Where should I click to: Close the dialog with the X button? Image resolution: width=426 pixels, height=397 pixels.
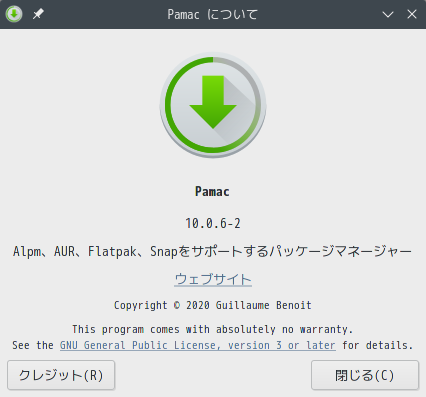(x=412, y=14)
